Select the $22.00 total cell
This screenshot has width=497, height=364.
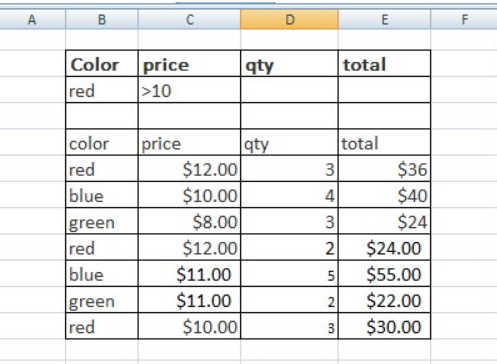tap(384, 300)
